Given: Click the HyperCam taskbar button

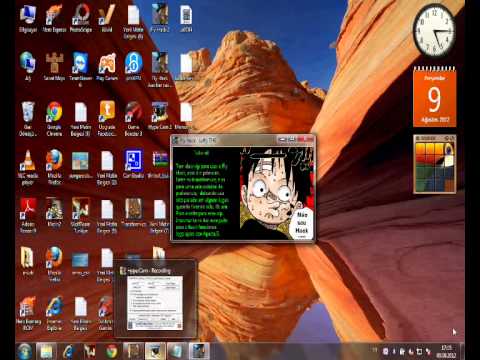Looking at the screenshot, I should (155, 351).
